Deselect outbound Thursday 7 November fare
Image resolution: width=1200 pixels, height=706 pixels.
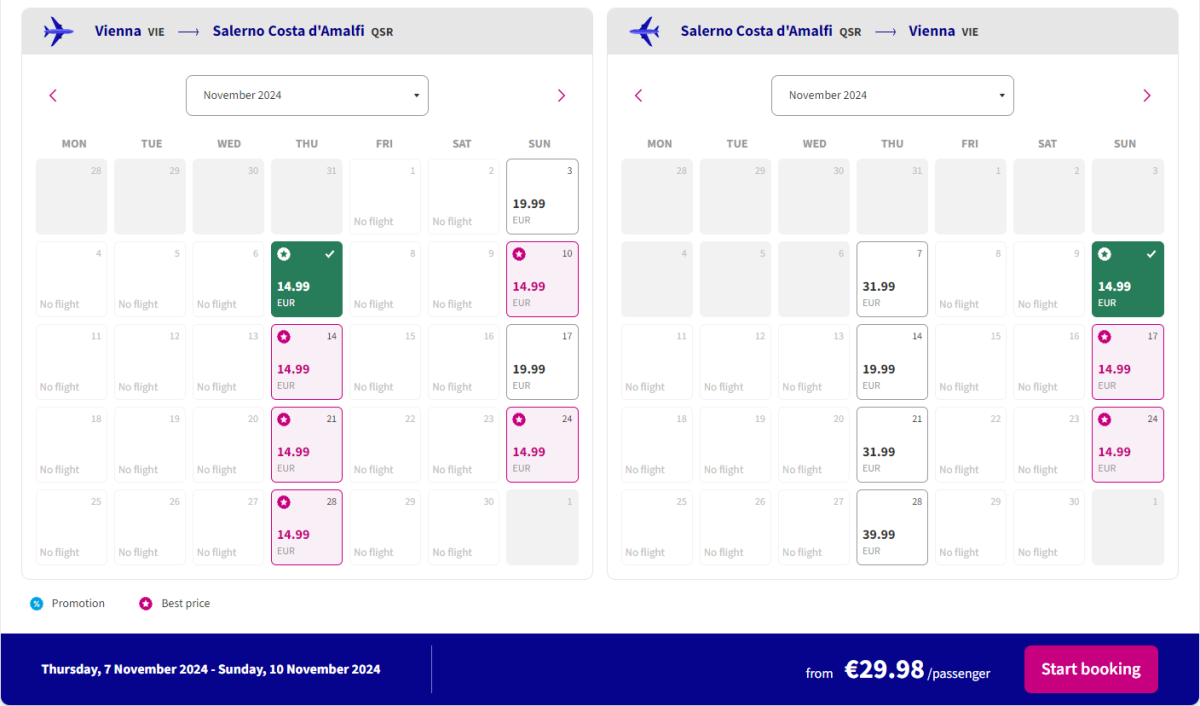click(306, 279)
